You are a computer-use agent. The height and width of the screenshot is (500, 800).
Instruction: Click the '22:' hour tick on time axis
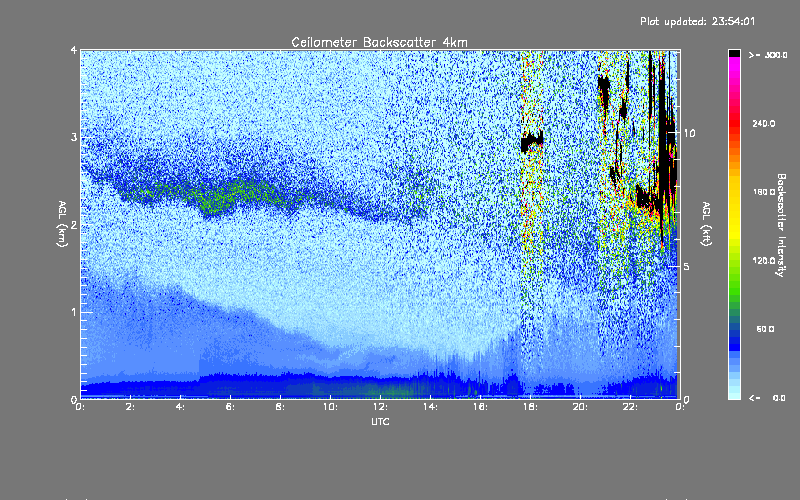[x=630, y=407]
